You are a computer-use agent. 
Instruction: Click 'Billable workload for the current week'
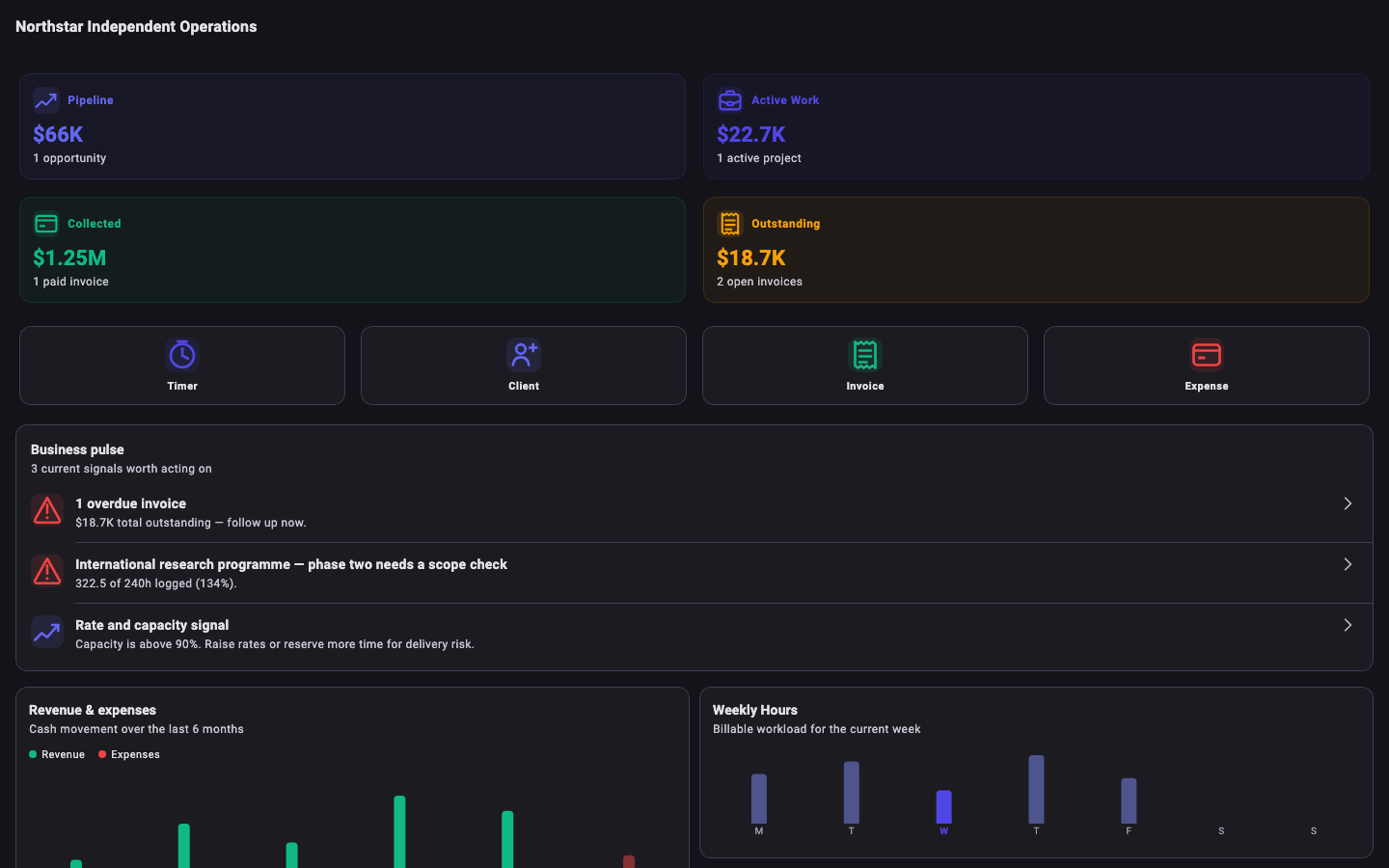tap(817, 729)
